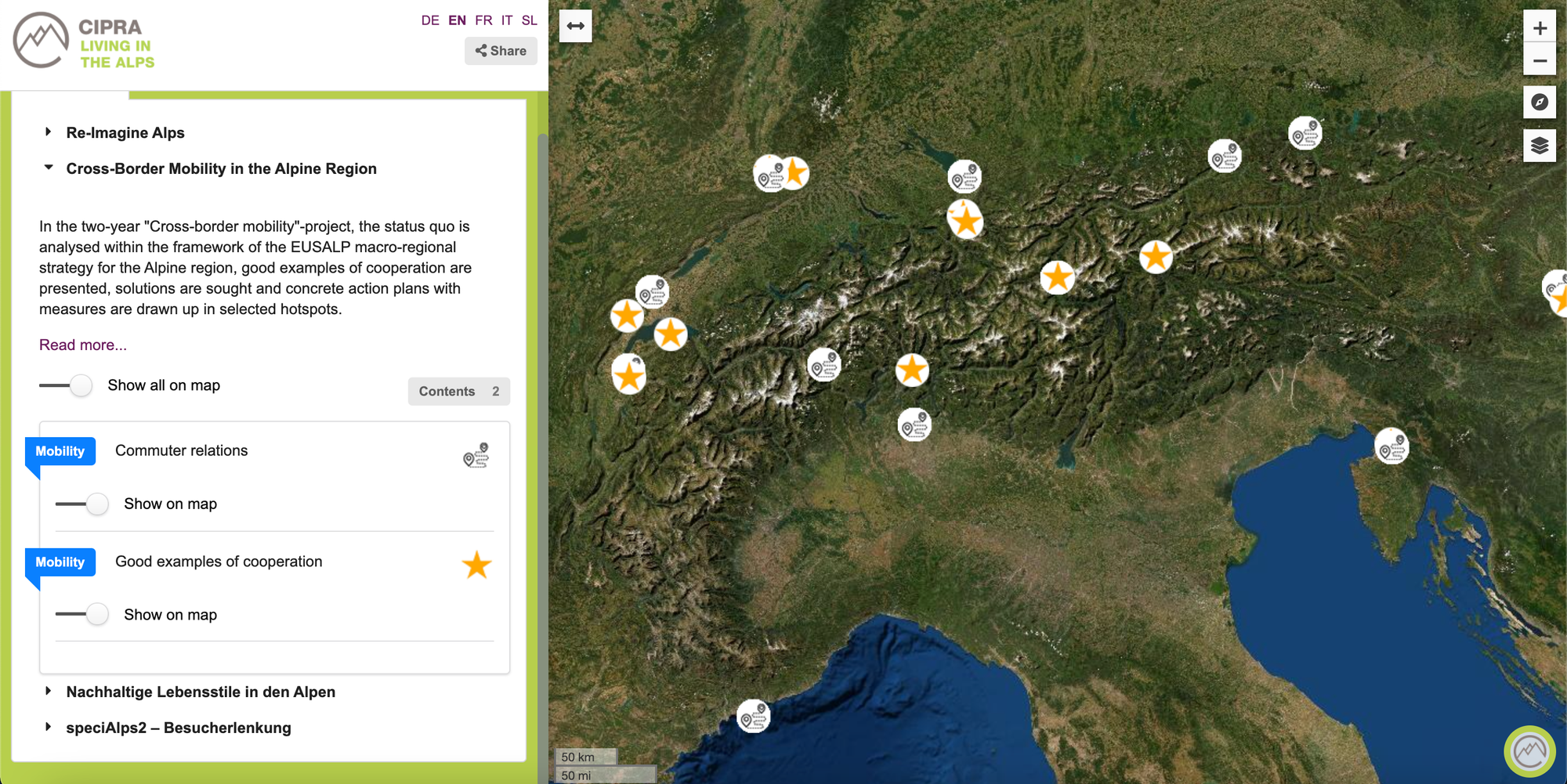This screenshot has width=1567, height=784.
Task: Click the route icon beside Commuter relations
Action: pos(476,455)
